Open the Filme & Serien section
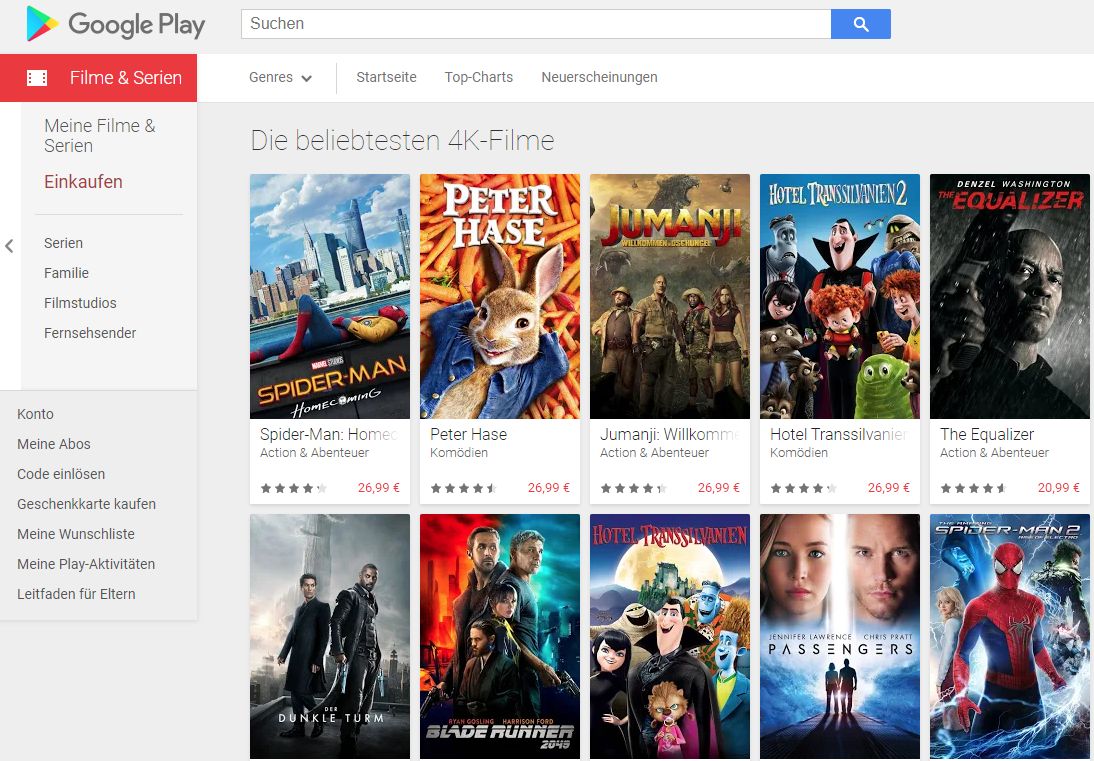This screenshot has width=1094, height=761. point(98,78)
